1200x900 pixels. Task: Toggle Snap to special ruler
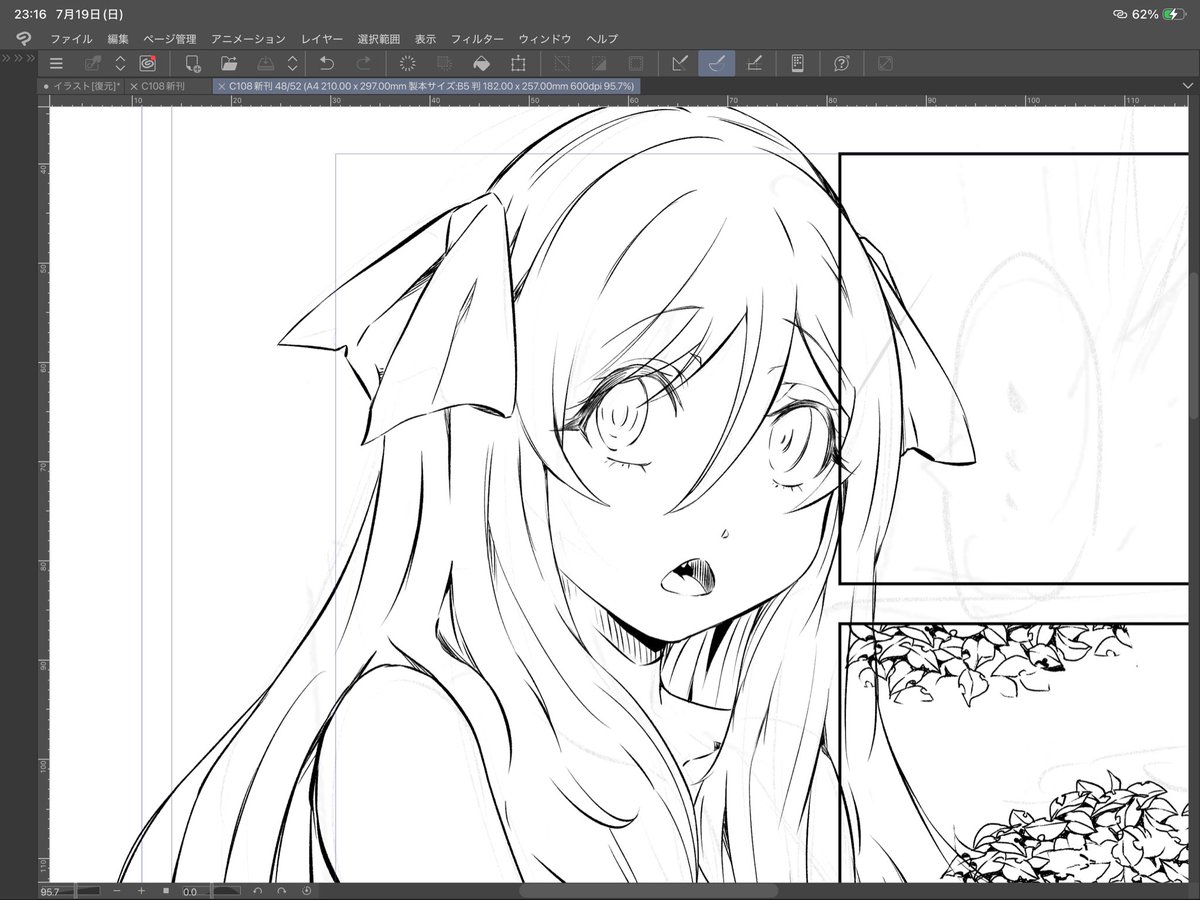click(716, 63)
